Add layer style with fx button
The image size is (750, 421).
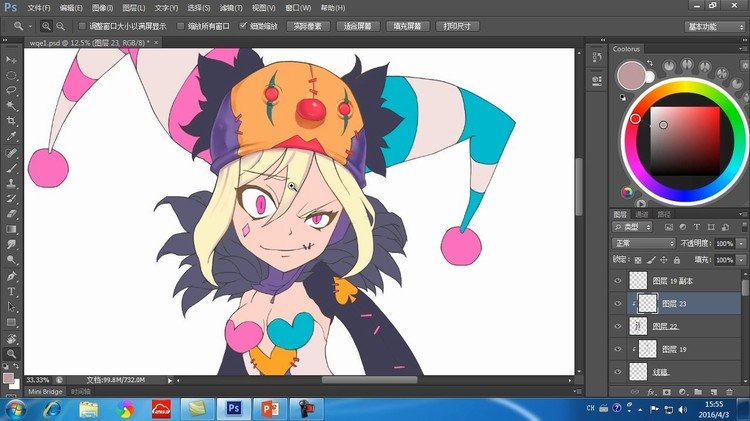coord(651,392)
